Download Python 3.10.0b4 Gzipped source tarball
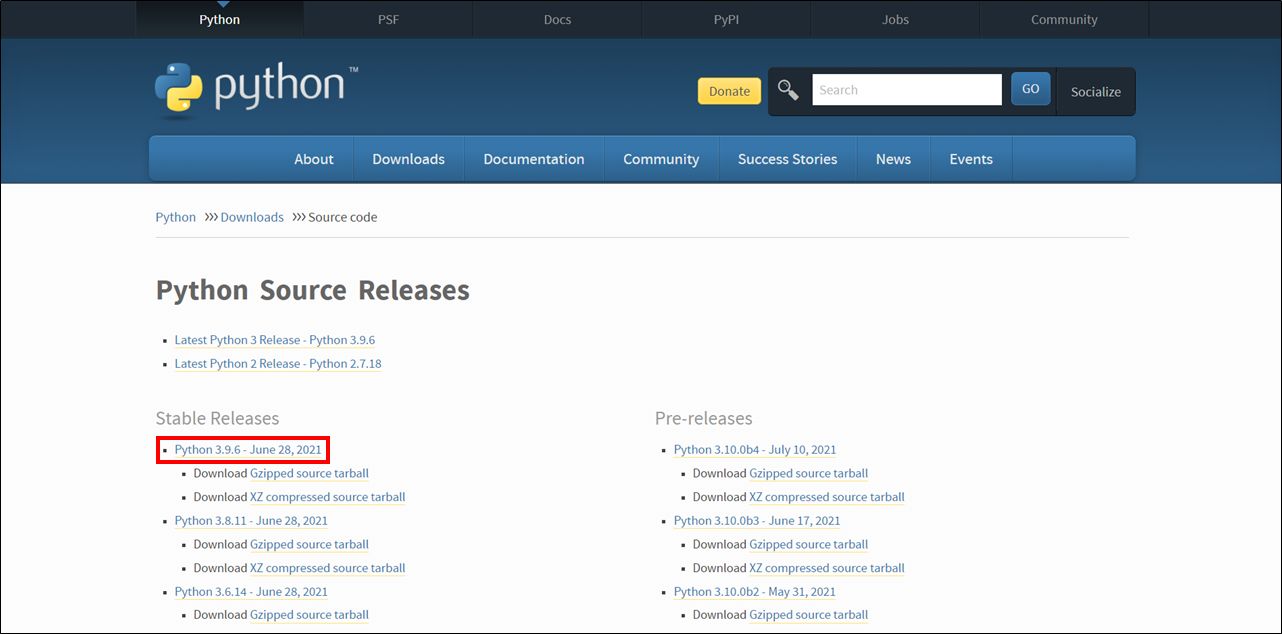The height and width of the screenshot is (634, 1282). [x=808, y=474]
